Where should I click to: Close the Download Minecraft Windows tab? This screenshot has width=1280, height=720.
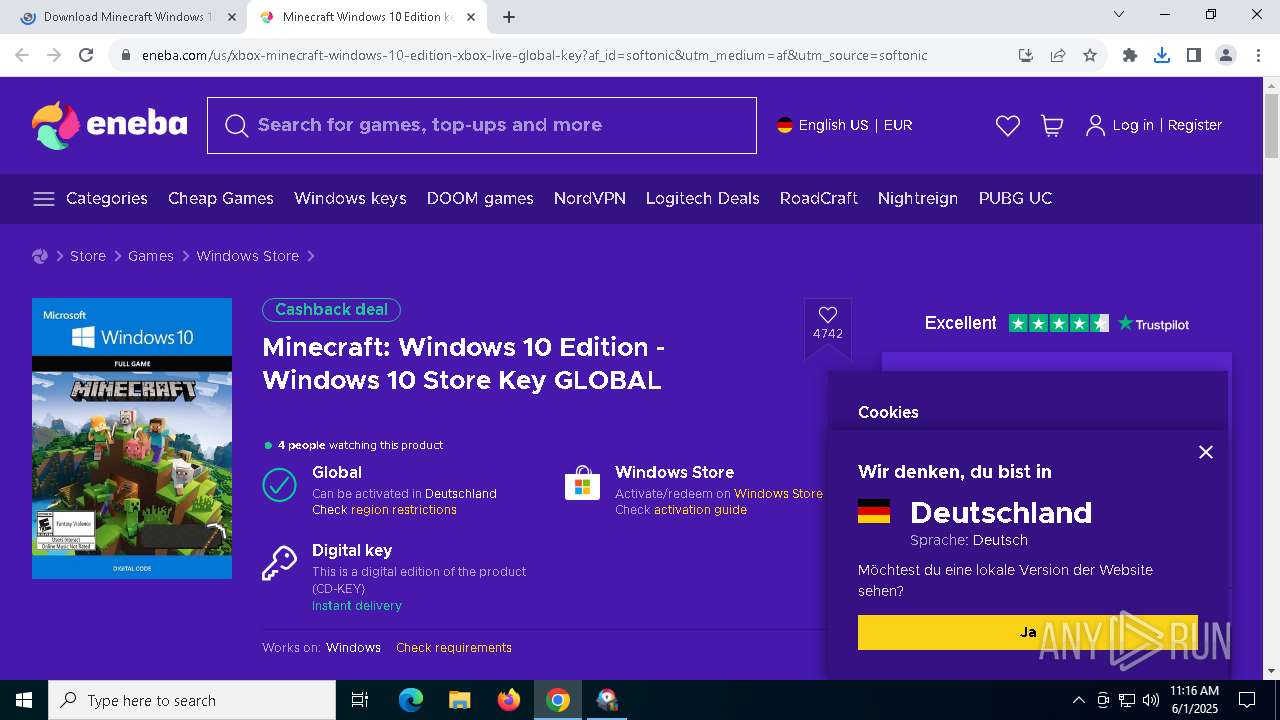click(x=232, y=17)
